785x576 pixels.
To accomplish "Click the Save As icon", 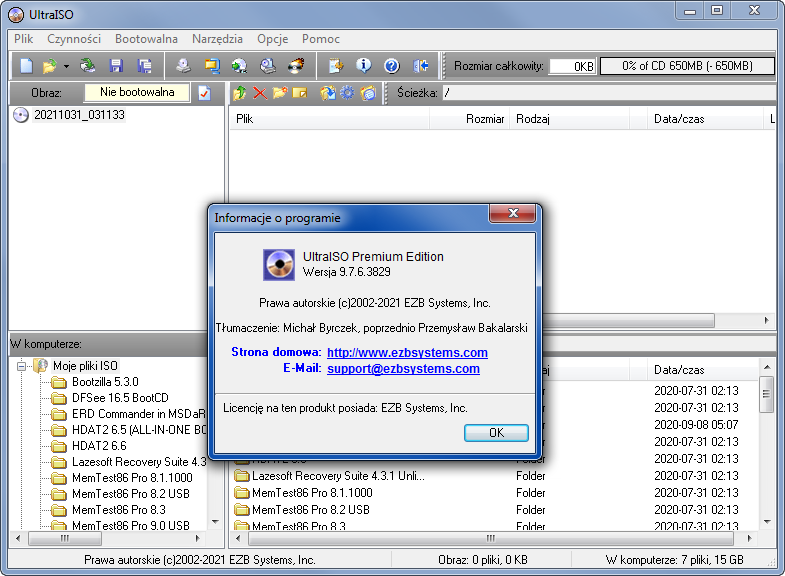I will (x=145, y=66).
